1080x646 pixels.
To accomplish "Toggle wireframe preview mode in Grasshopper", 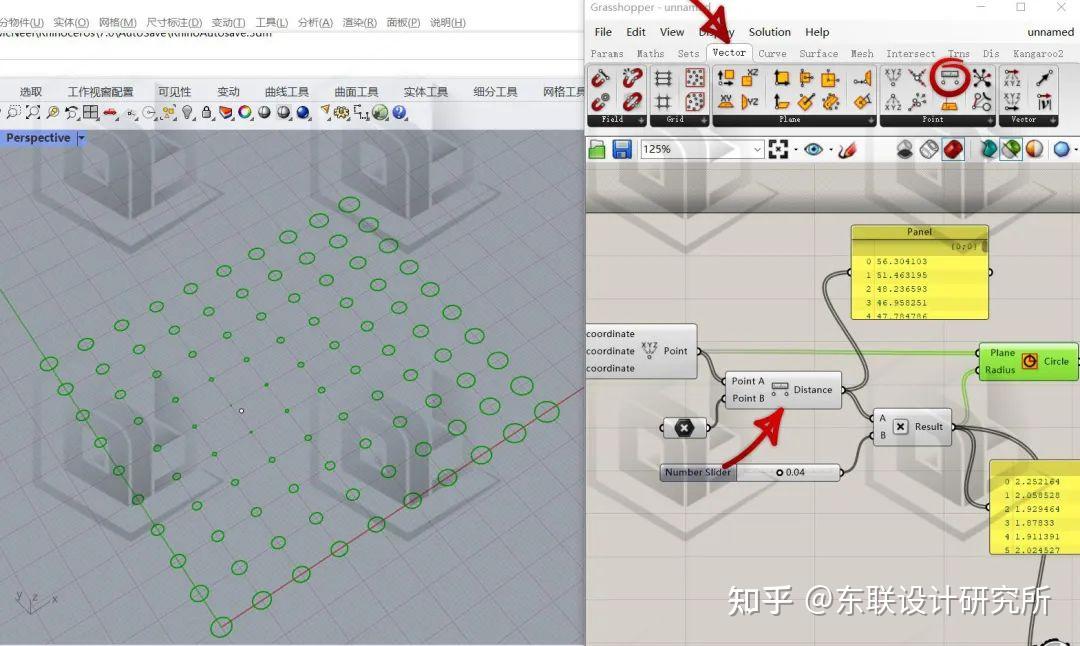I will (929, 149).
